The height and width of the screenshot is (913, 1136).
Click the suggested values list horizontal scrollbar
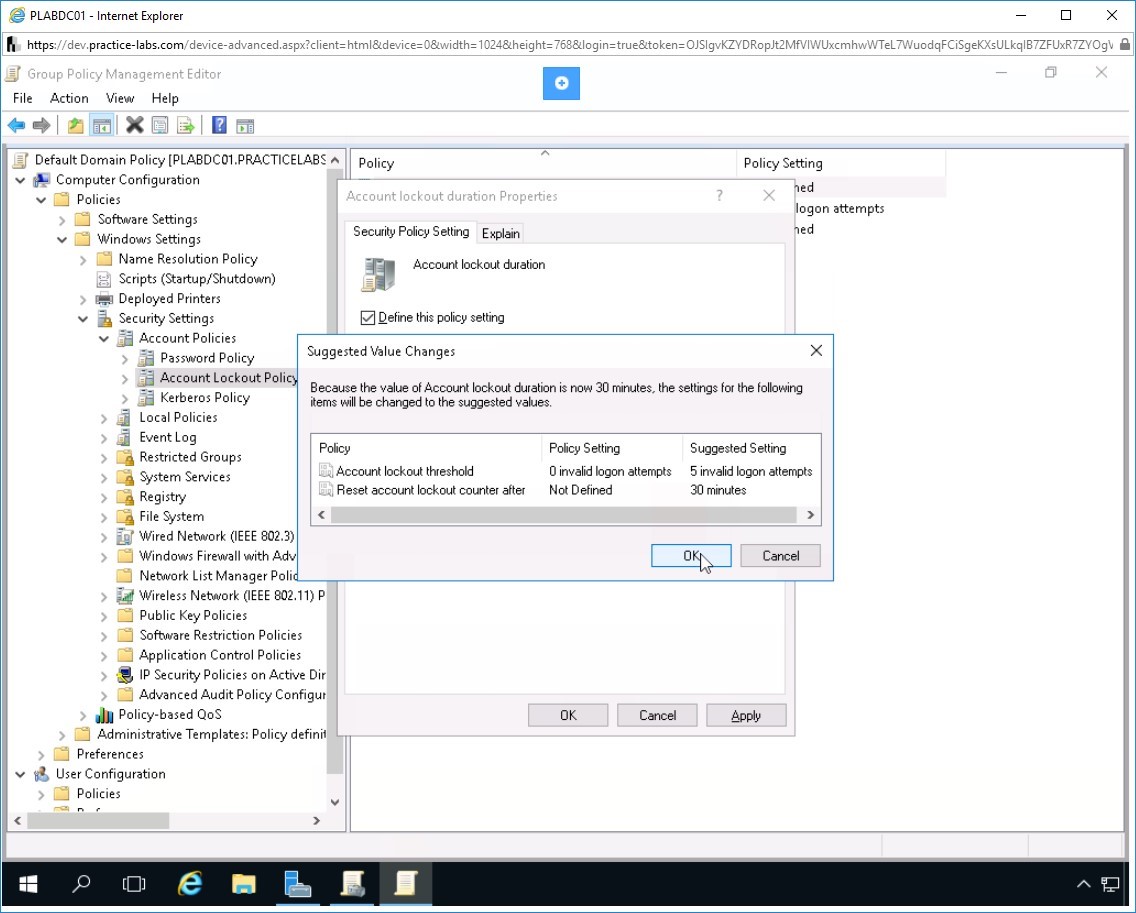tap(564, 515)
